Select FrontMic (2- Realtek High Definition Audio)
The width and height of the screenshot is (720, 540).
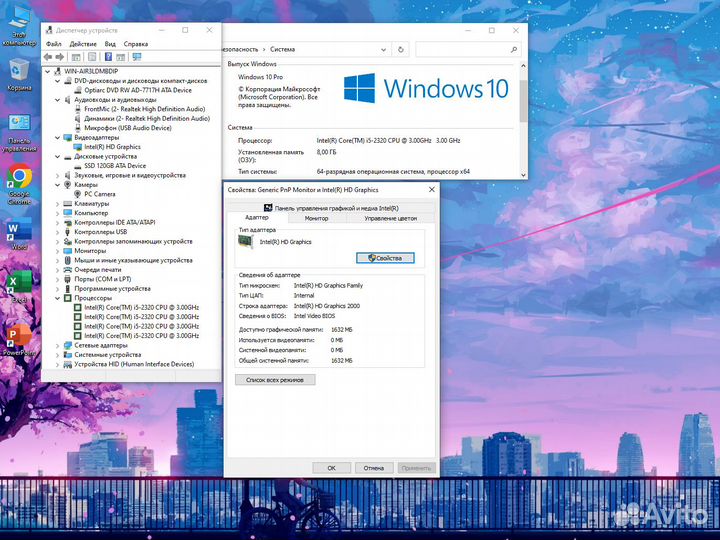point(145,109)
